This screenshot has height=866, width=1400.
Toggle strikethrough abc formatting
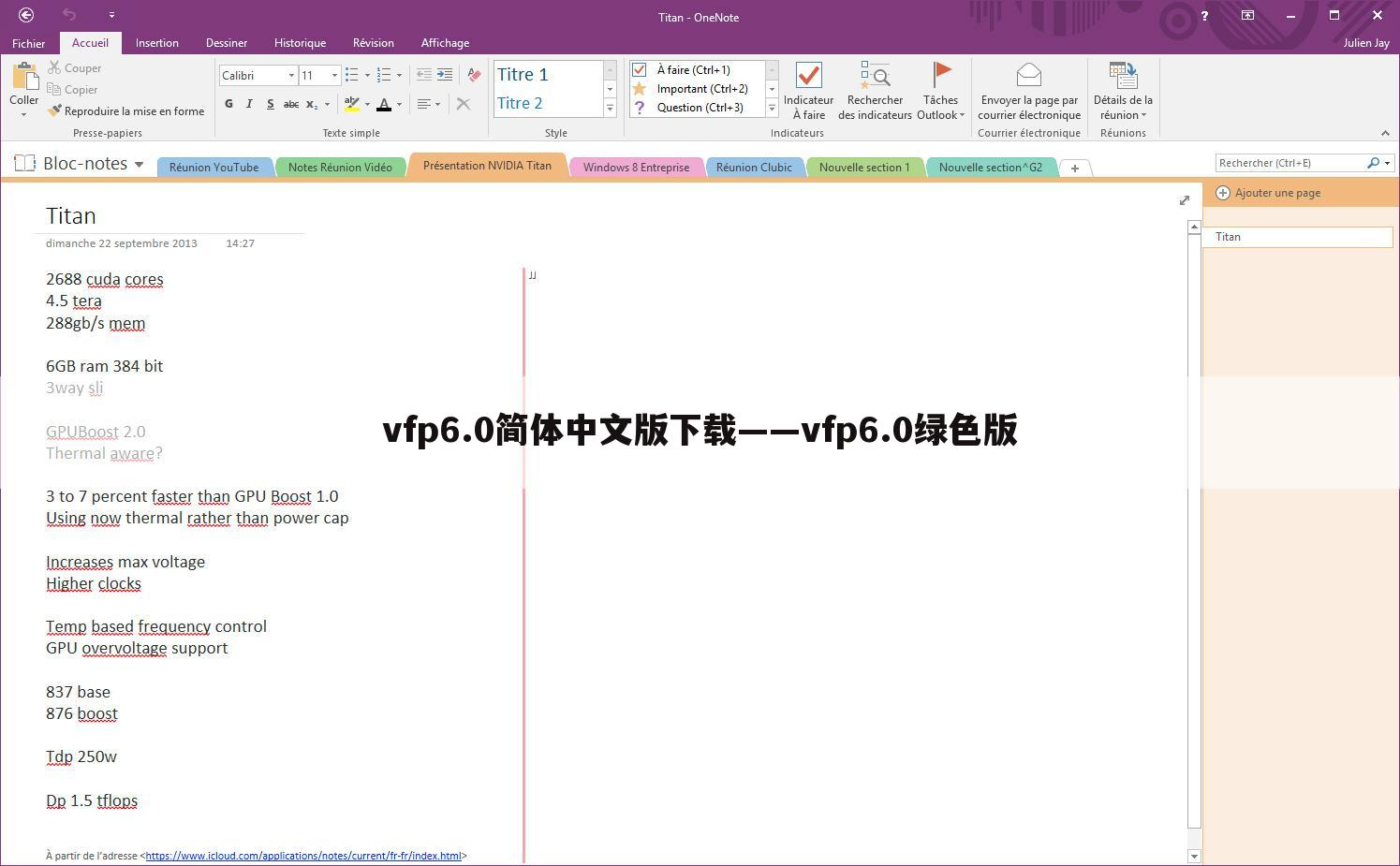(x=291, y=104)
